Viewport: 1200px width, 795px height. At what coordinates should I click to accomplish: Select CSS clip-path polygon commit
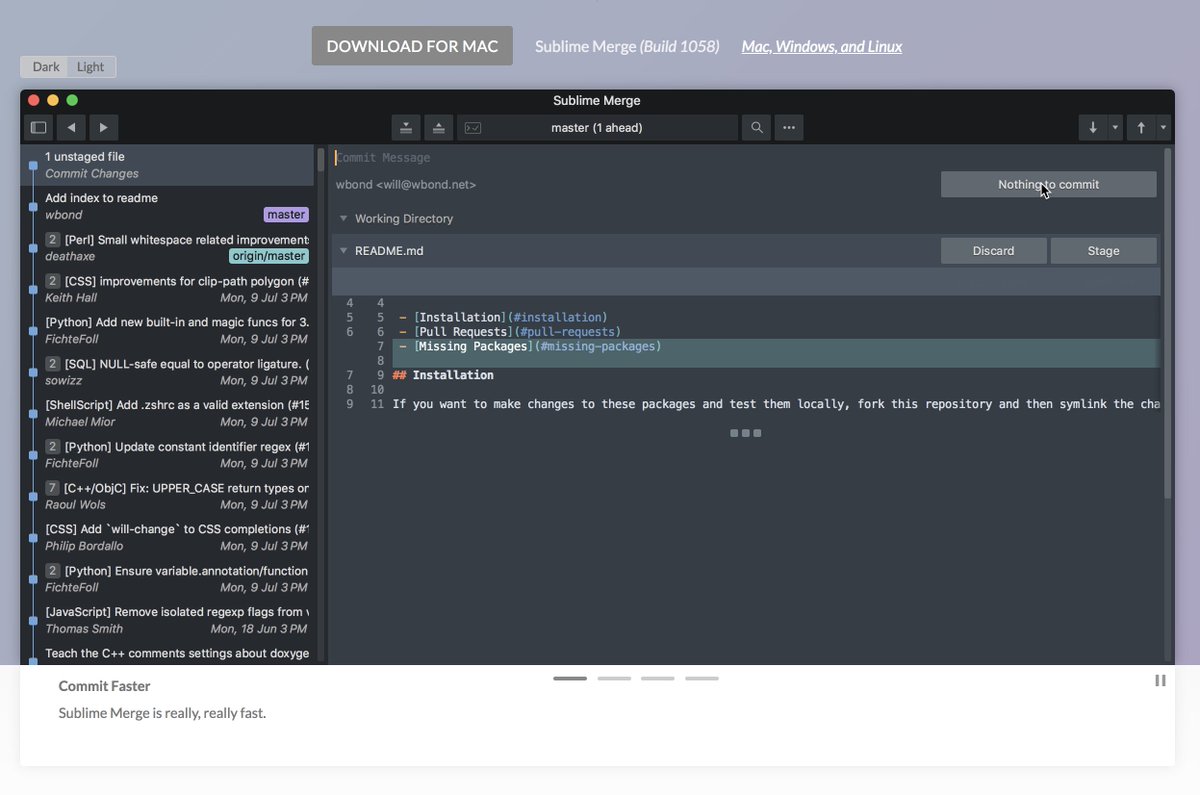pos(168,289)
